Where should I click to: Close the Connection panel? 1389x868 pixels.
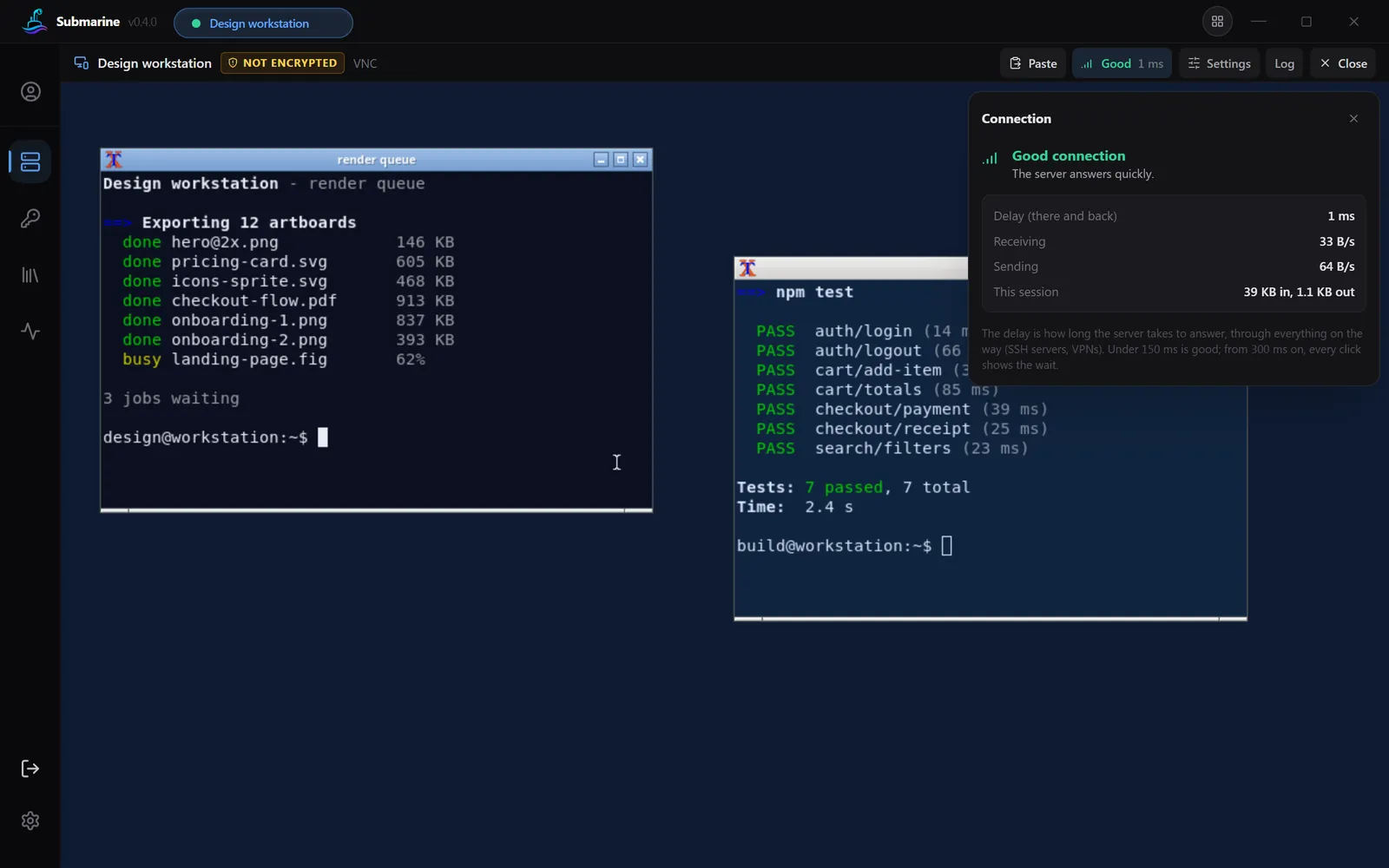click(x=1353, y=119)
